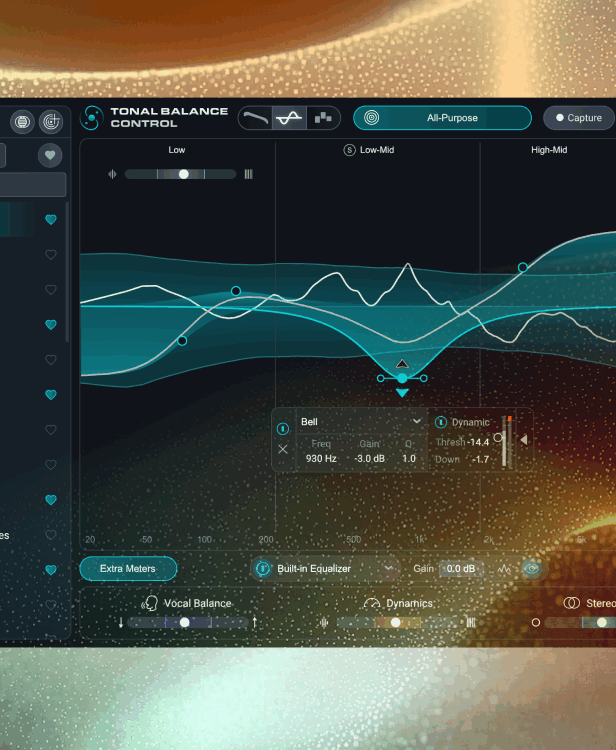
Task: Toggle the Bell band power button
Action: tap(283, 429)
